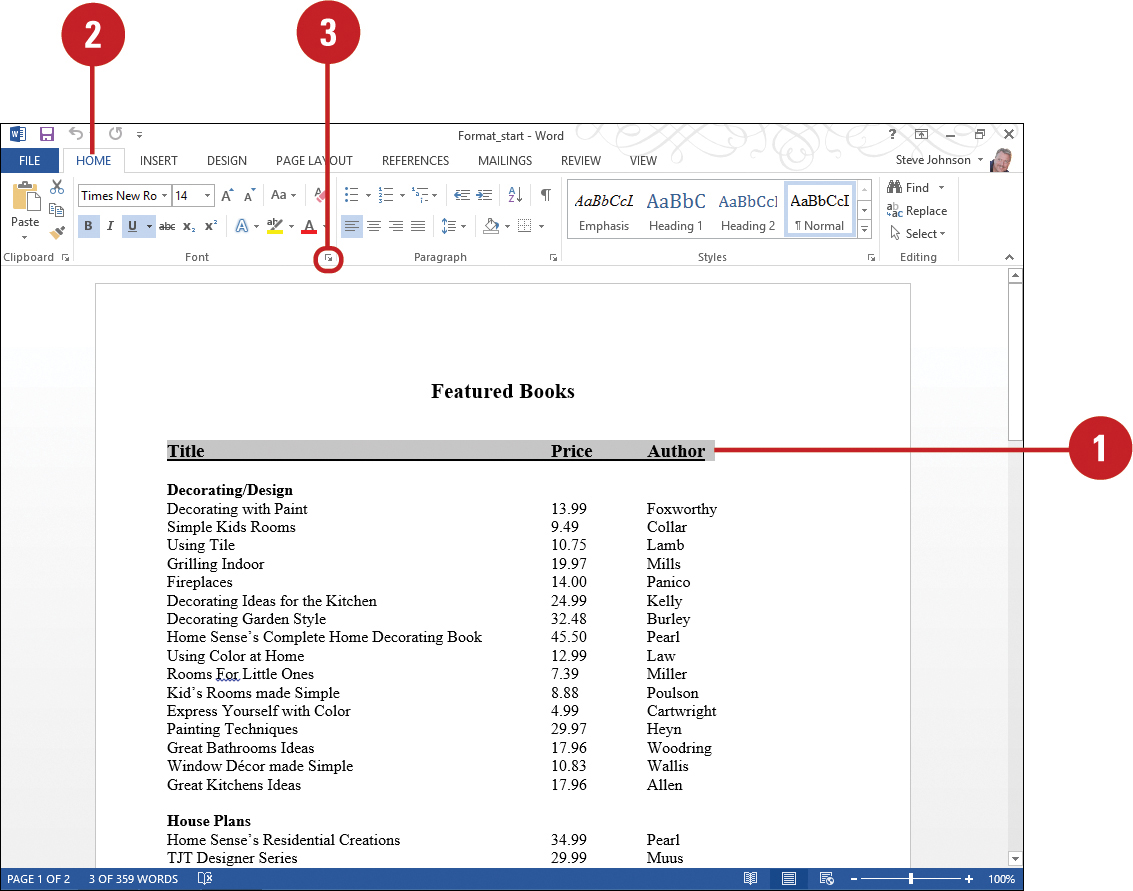1133x891 pixels.
Task: Switch to the INSERT tab
Action: pyautogui.click(x=158, y=160)
